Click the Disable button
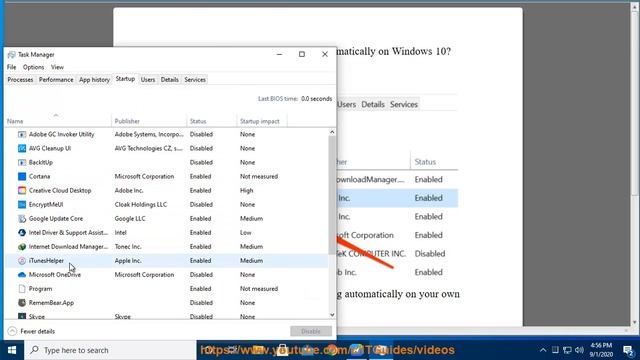640x360 pixels. [x=311, y=331]
